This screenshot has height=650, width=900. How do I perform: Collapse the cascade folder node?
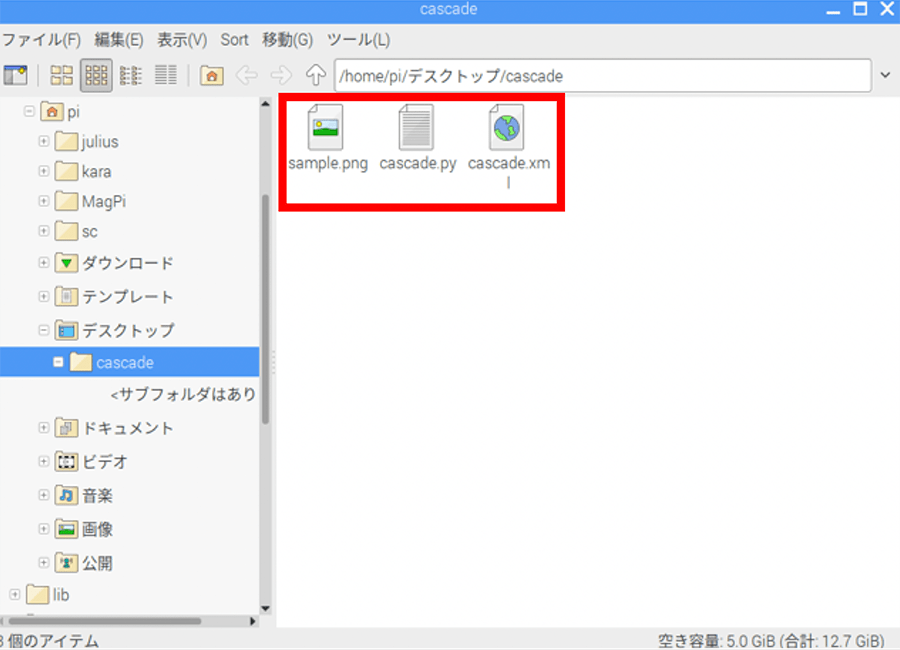(x=58, y=362)
